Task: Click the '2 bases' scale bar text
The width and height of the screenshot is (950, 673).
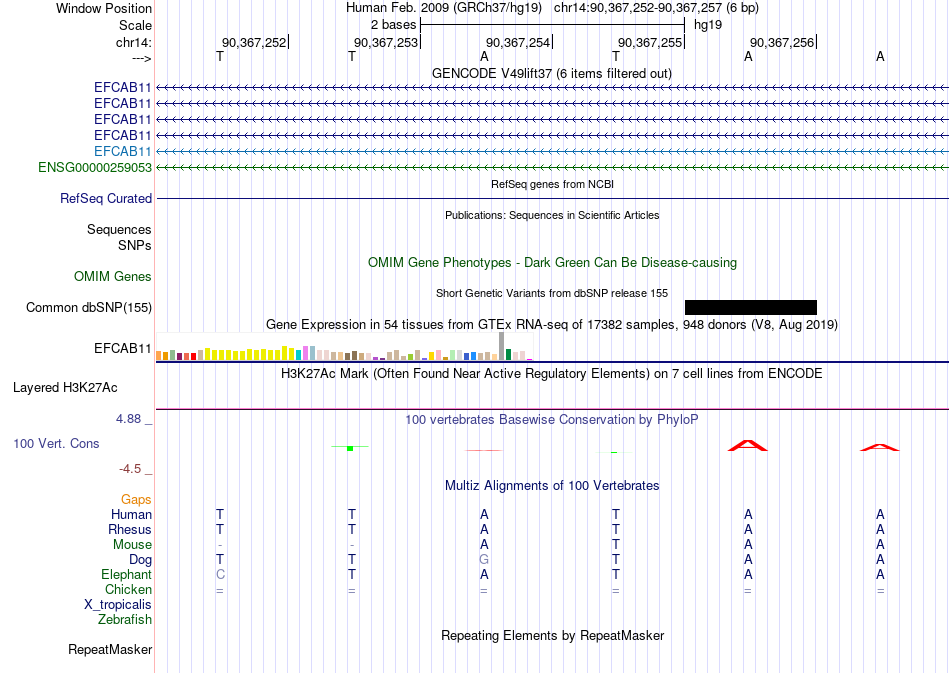Action: point(393,25)
